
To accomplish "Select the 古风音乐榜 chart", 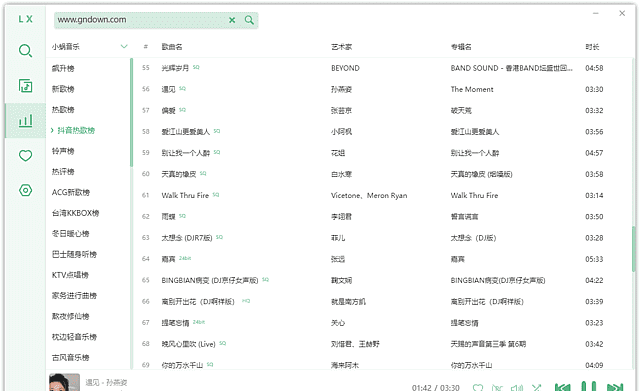I will pos(71,358).
